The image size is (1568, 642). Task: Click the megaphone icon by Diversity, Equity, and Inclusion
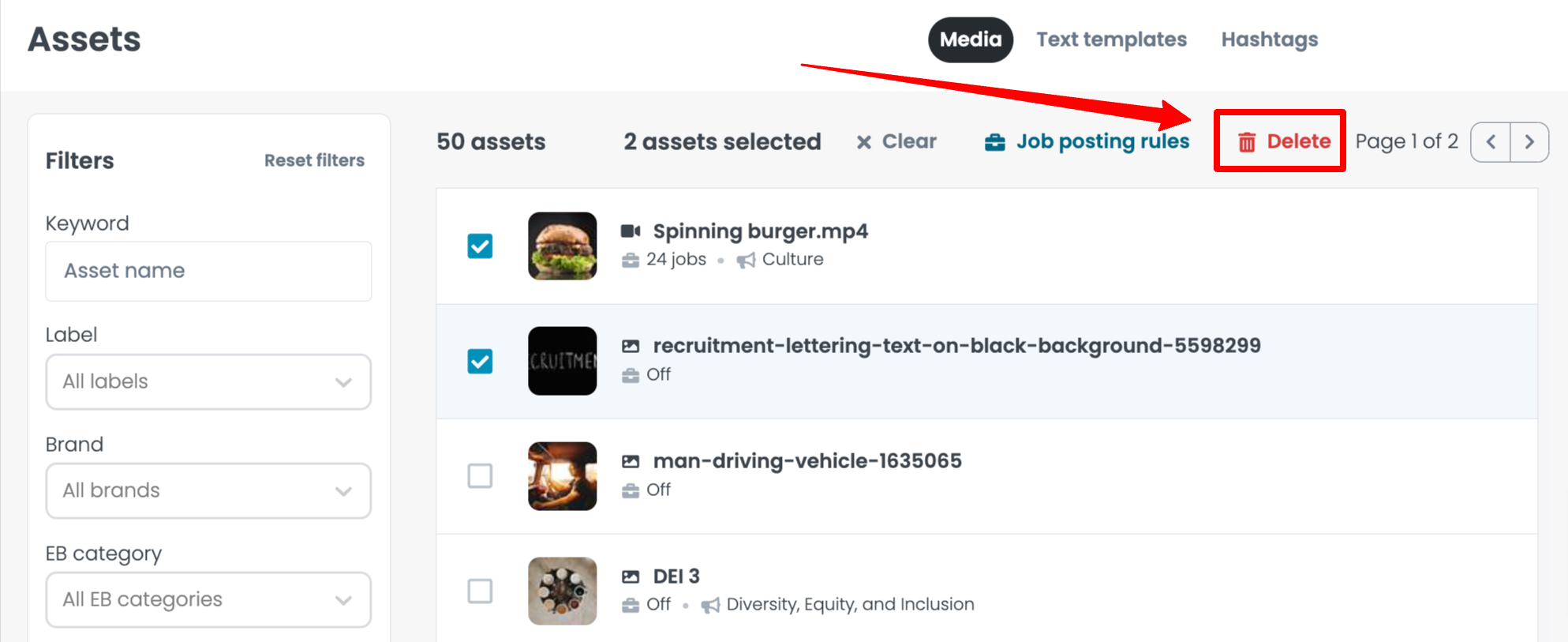click(x=710, y=605)
